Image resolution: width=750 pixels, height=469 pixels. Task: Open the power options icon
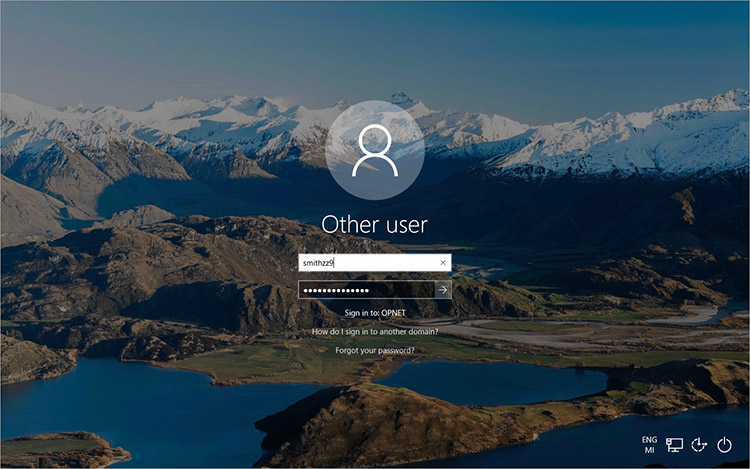click(724, 445)
